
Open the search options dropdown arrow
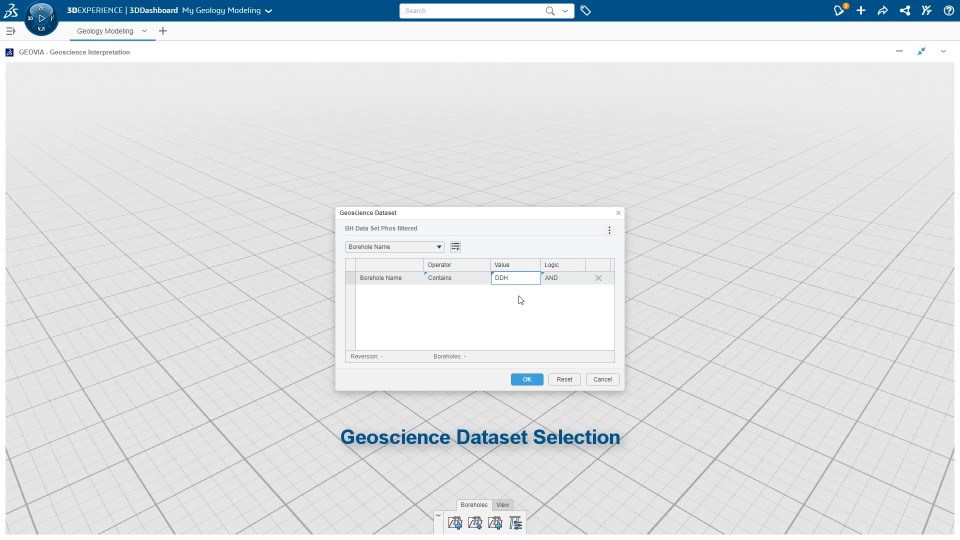click(565, 10)
